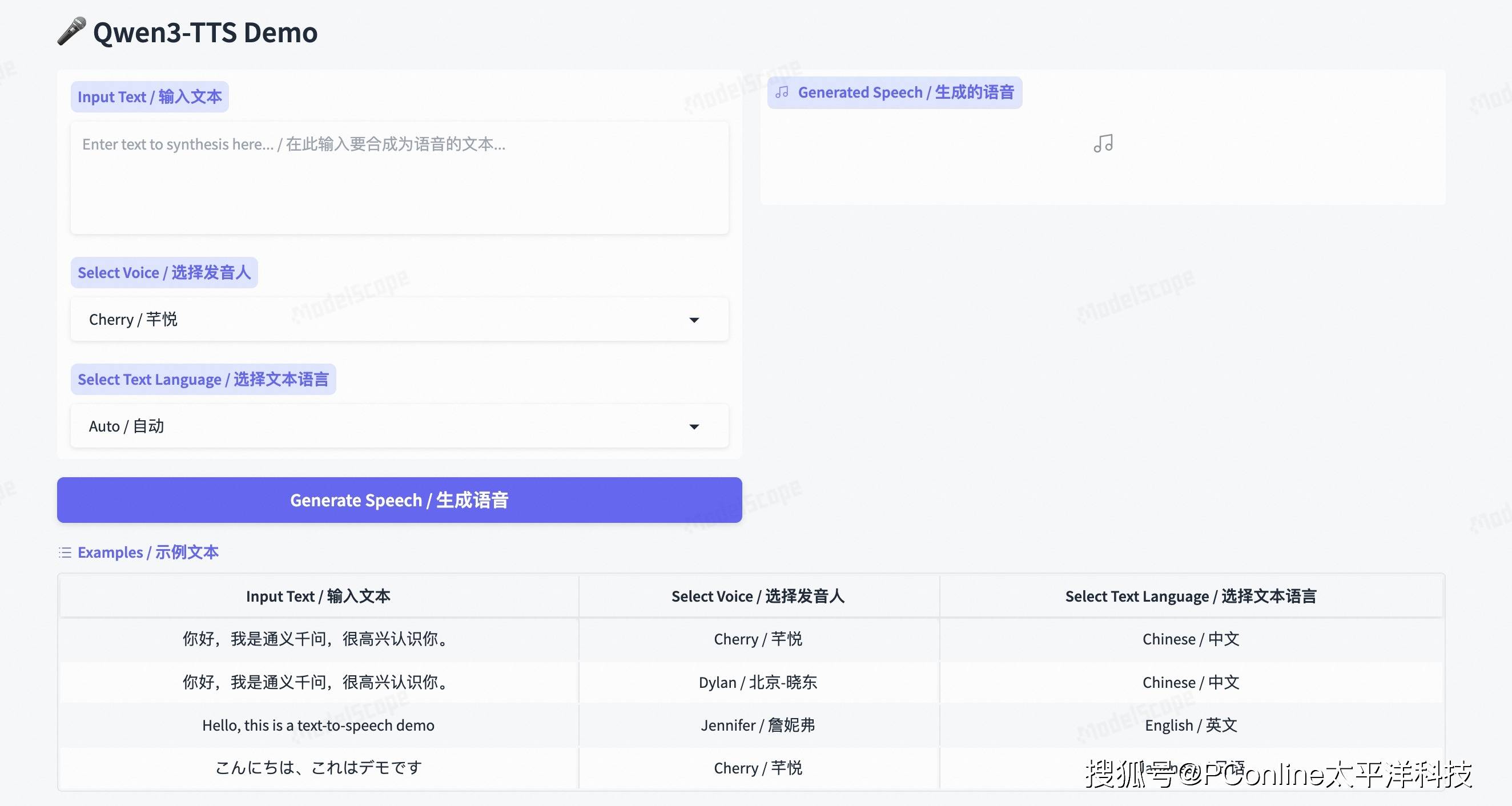Click the microphone icon in the page title

70,33
